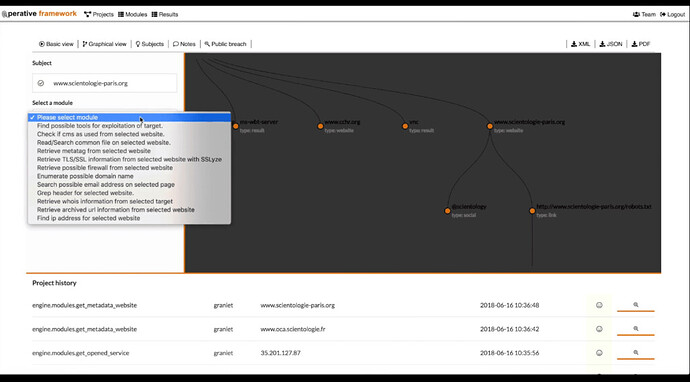Choose 'Enumerate possible domain name' option
Image resolution: width=690 pixels, height=382 pixels.
pyautogui.click(x=129, y=176)
